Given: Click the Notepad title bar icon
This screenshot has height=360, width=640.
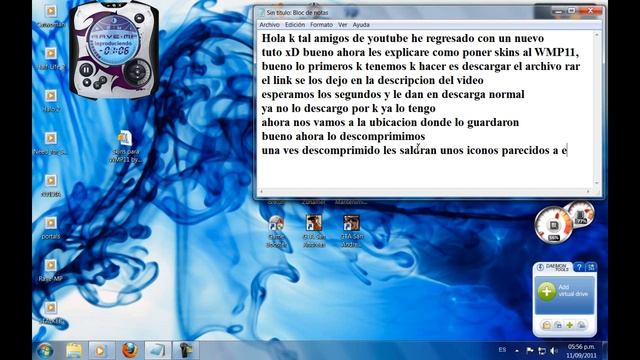Looking at the screenshot, I should 261,13.
